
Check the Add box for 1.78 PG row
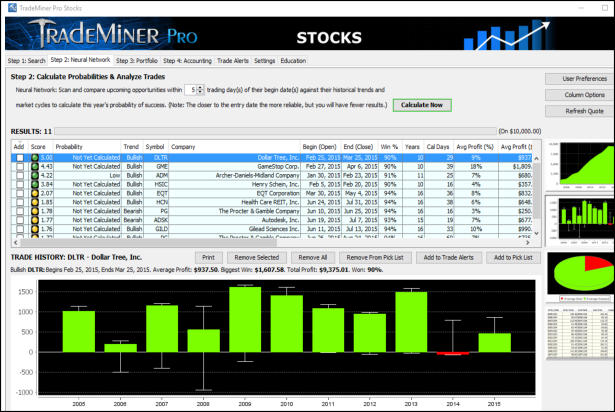point(20,211)
